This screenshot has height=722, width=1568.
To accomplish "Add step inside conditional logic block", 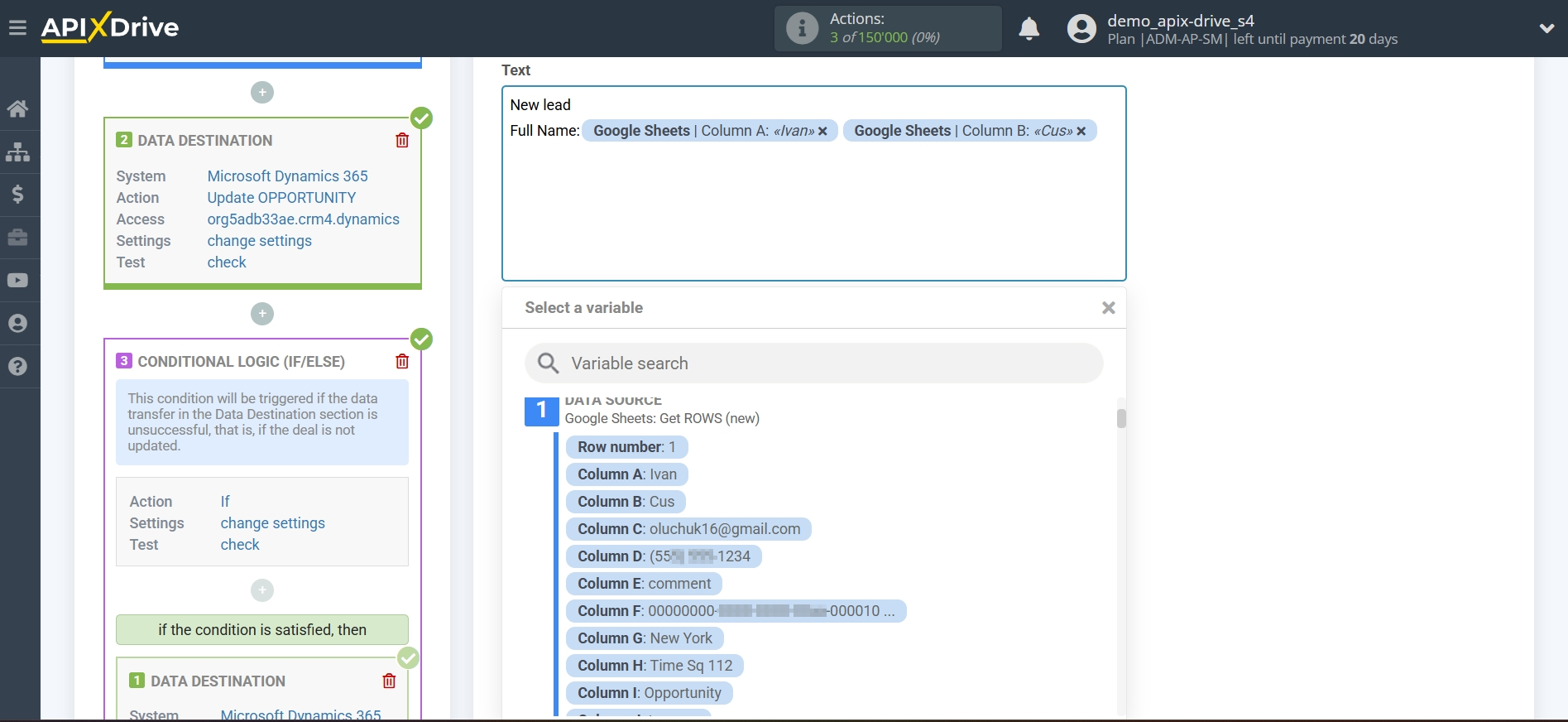I will click(x=262, y=590).
